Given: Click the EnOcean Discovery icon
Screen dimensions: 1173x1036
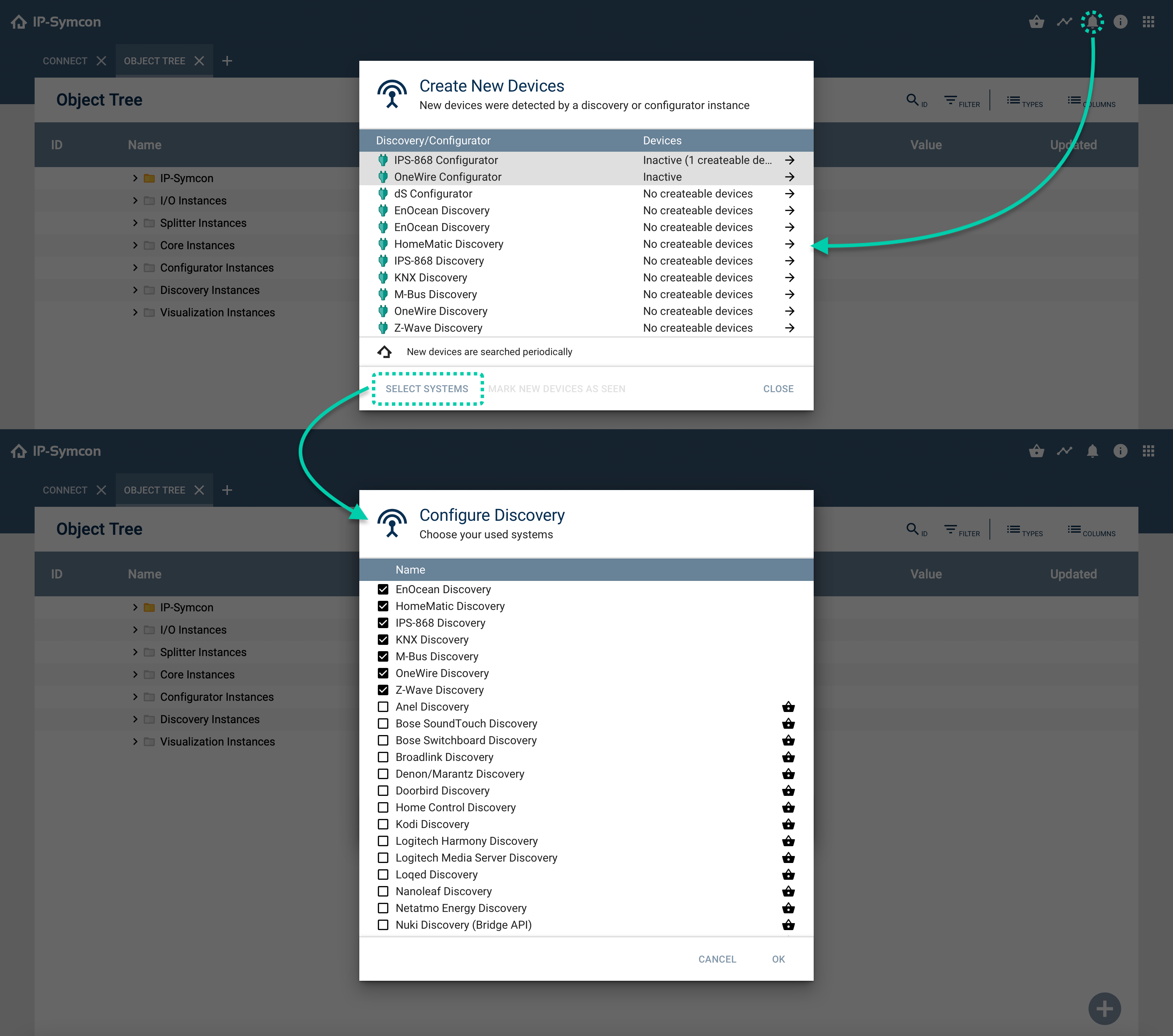Looking at the screenshot, I should pyautogui.click(x=383, y=589).
